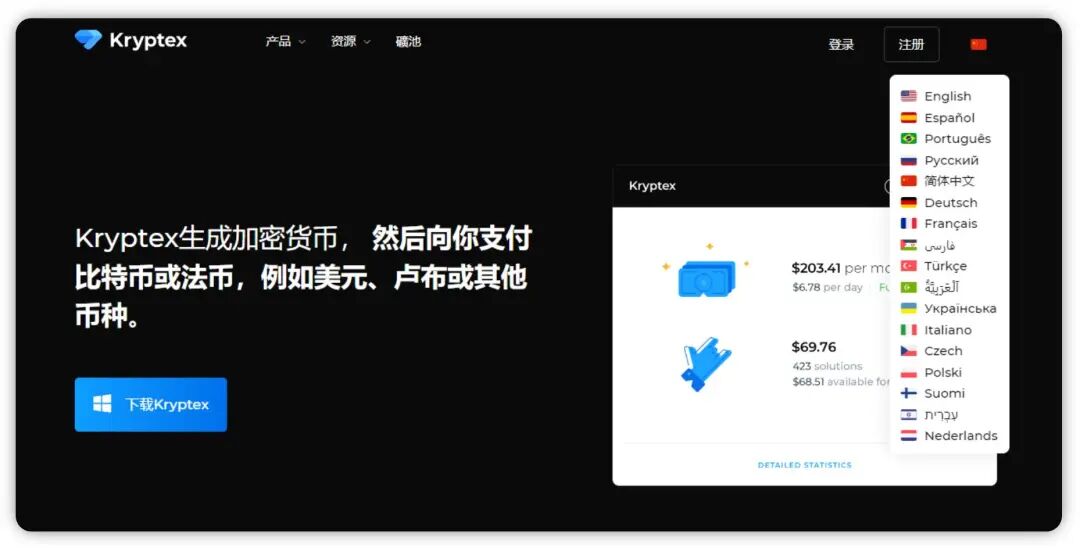Choose Português from language list
The image size is (1080, 548).
(x=957, y=138)
